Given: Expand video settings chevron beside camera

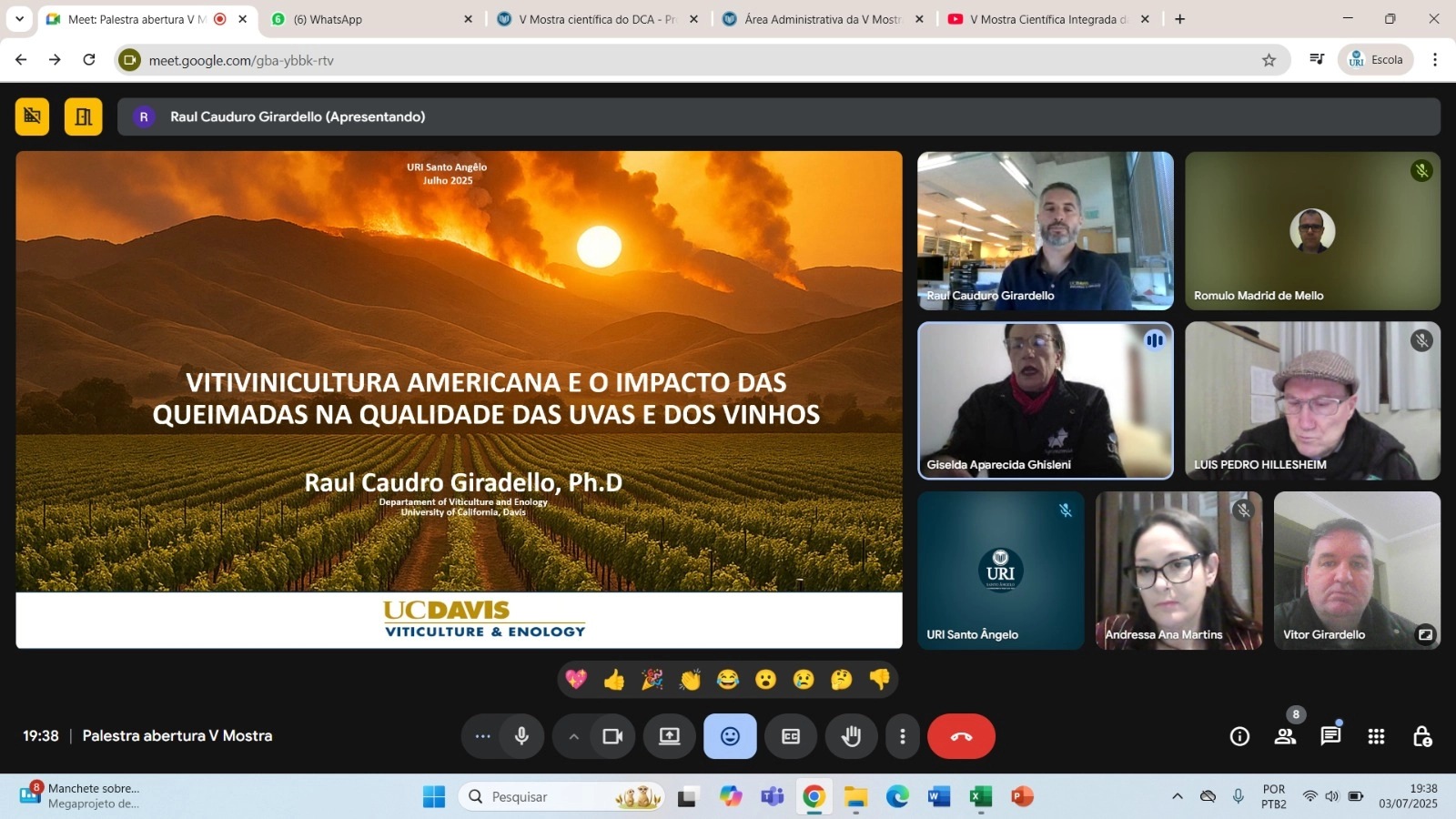Looking at the screenshot, I should (573, 736).
